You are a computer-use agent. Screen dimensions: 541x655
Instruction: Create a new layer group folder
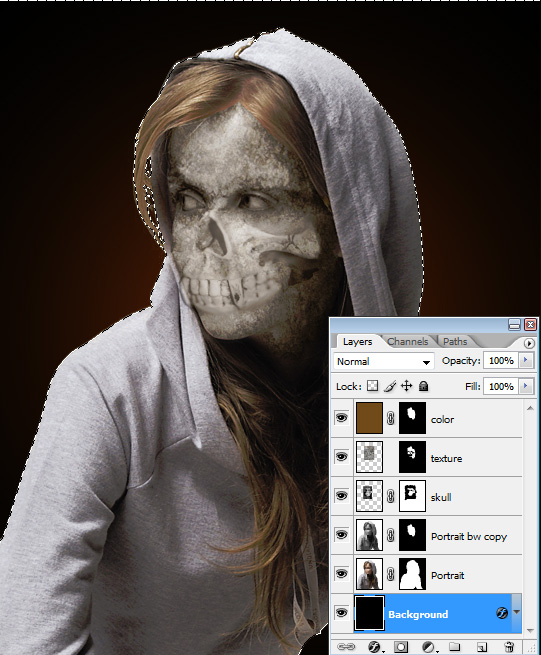point(455,647)
